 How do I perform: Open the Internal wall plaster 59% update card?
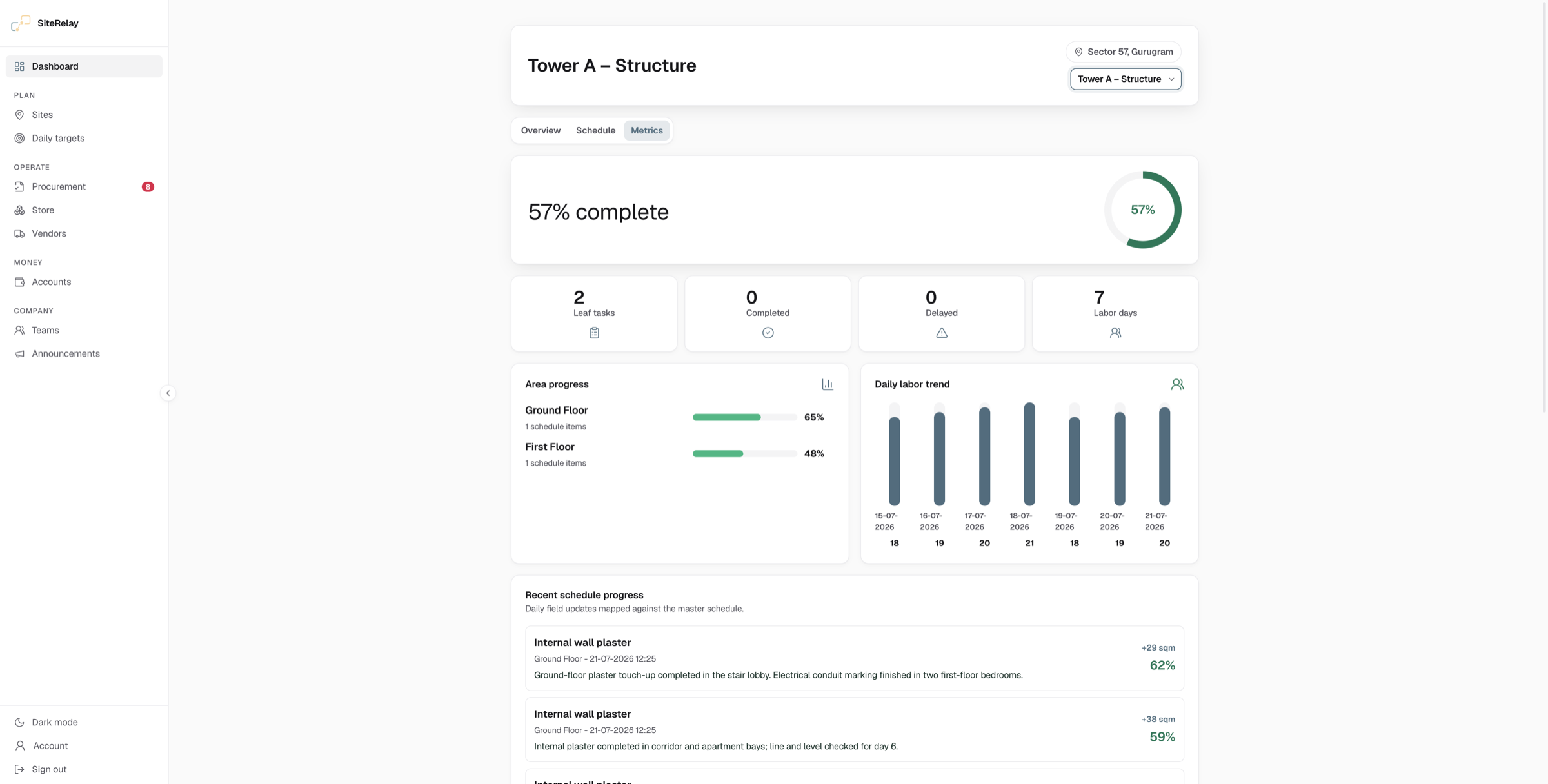click(x=854, y=730)
